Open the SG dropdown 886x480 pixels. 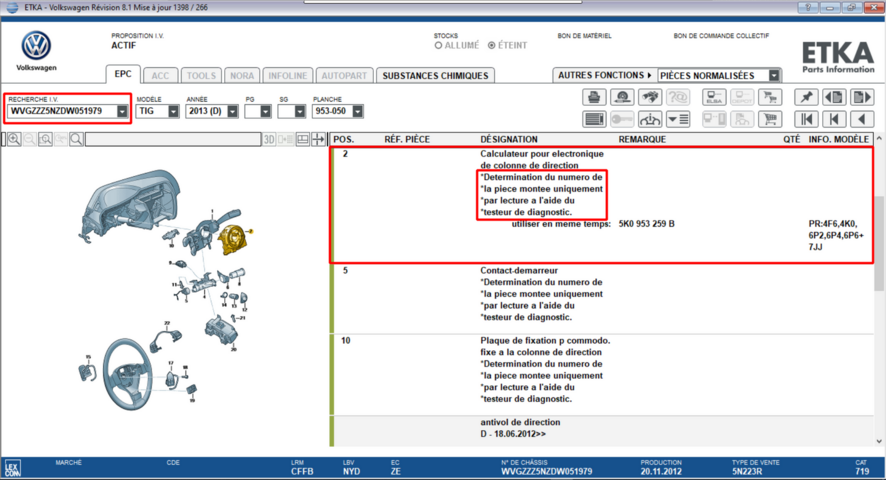[299, 111]
